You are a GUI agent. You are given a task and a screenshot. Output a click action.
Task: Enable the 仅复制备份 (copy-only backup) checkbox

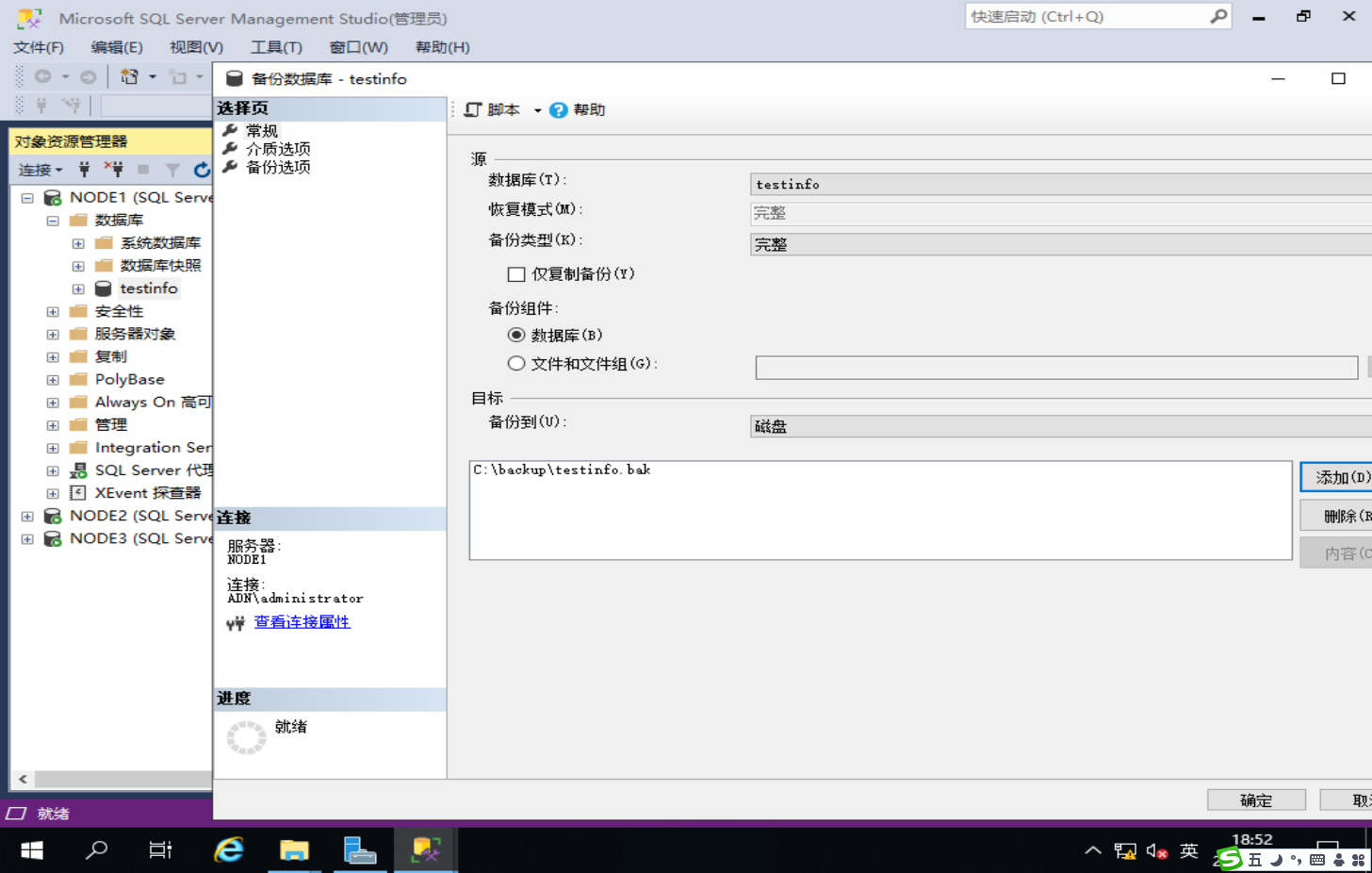(516, 274)
